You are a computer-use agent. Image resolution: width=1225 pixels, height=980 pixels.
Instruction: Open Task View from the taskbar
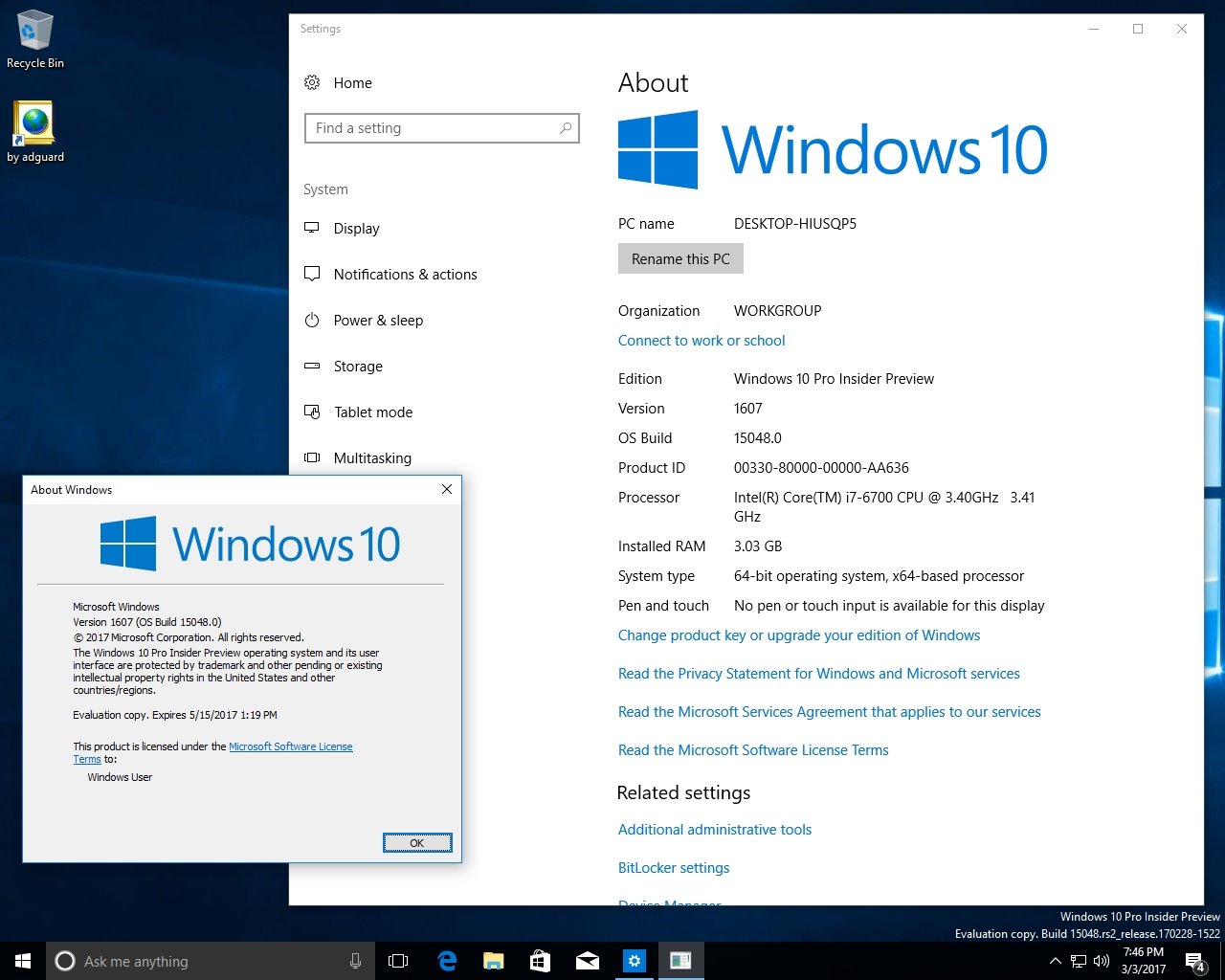pyautogui.click(x=398, y=961)
